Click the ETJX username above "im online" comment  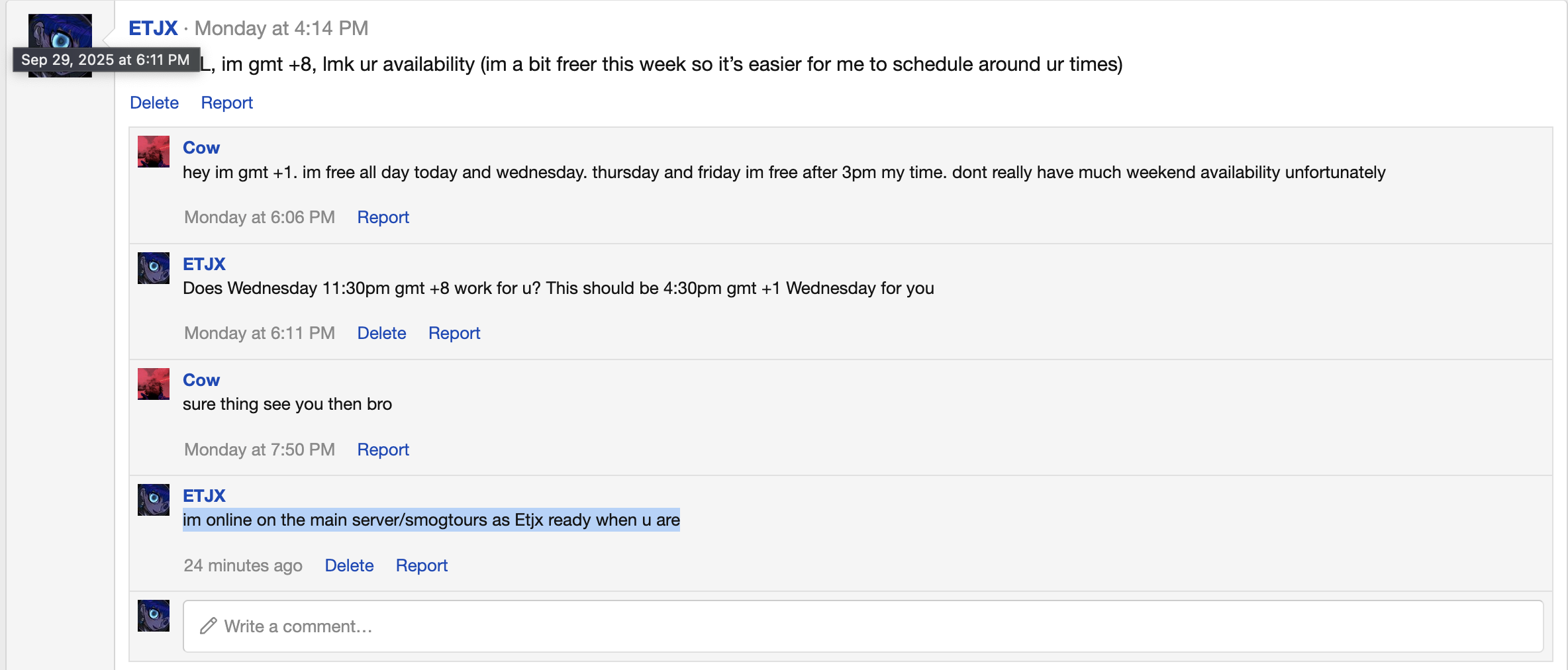click(x=204, y=496)
